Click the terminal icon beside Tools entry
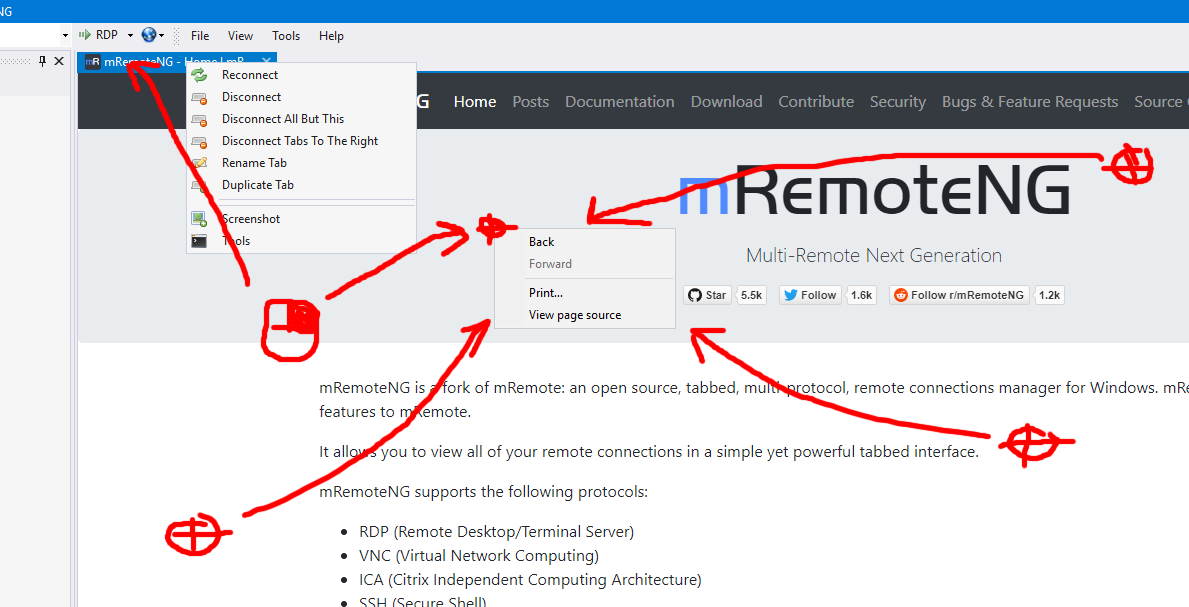Viewport: 1189px width, 607px height. click(199, 241)
